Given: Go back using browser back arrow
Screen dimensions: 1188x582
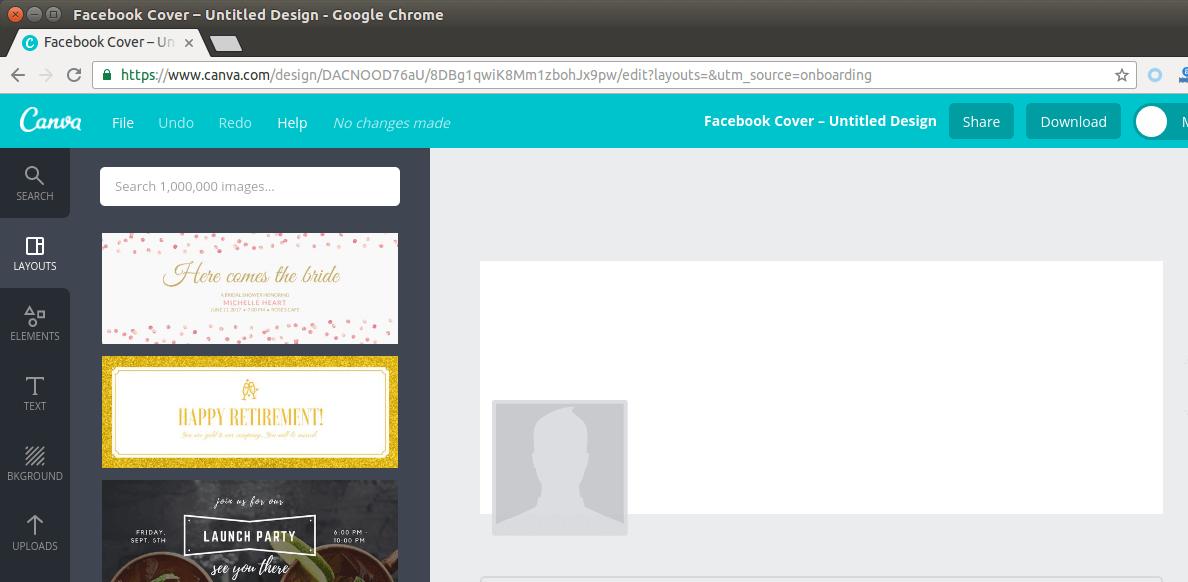Looking at the screenshot, I should point(18,75).
